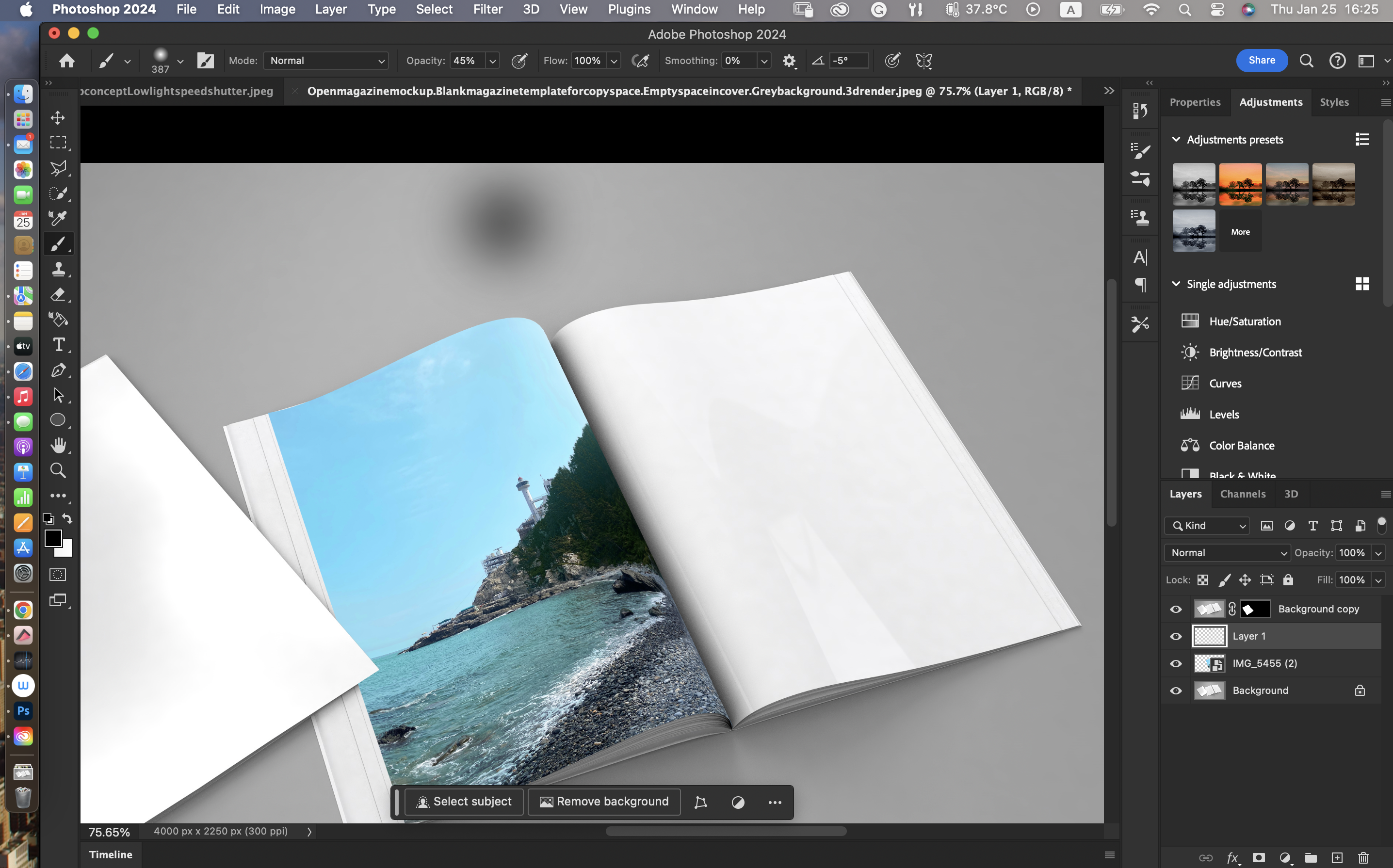Open the brush Mode dropdown

point(326,61)
